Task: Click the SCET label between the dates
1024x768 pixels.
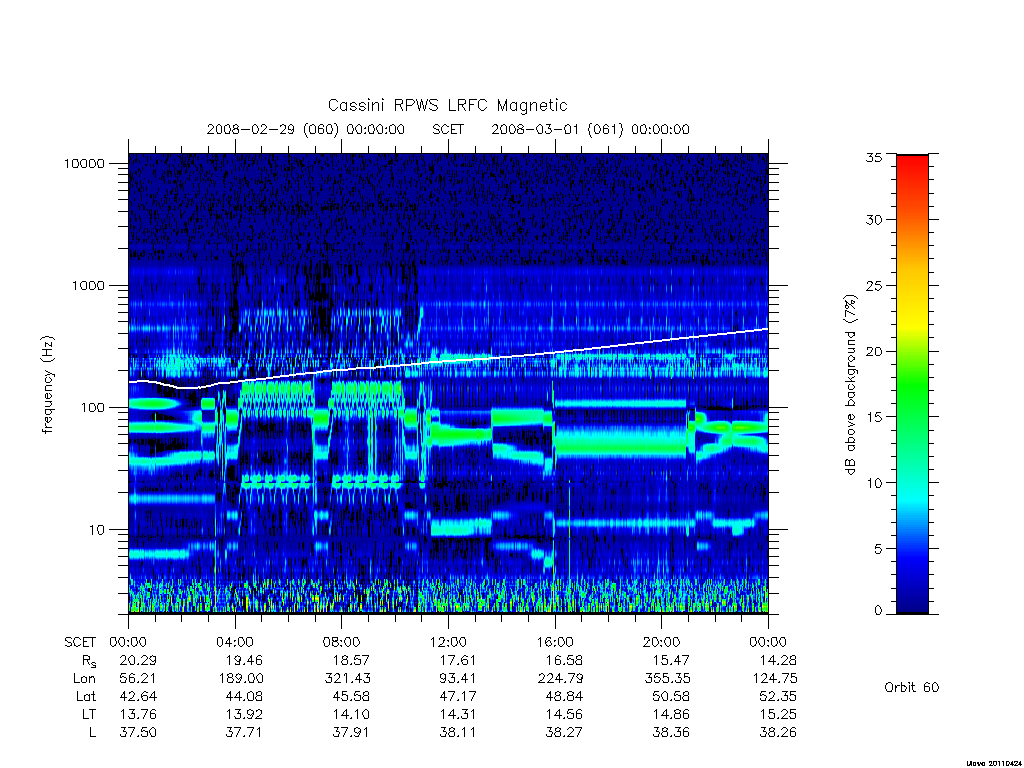Action: click(x=448, y=129)
